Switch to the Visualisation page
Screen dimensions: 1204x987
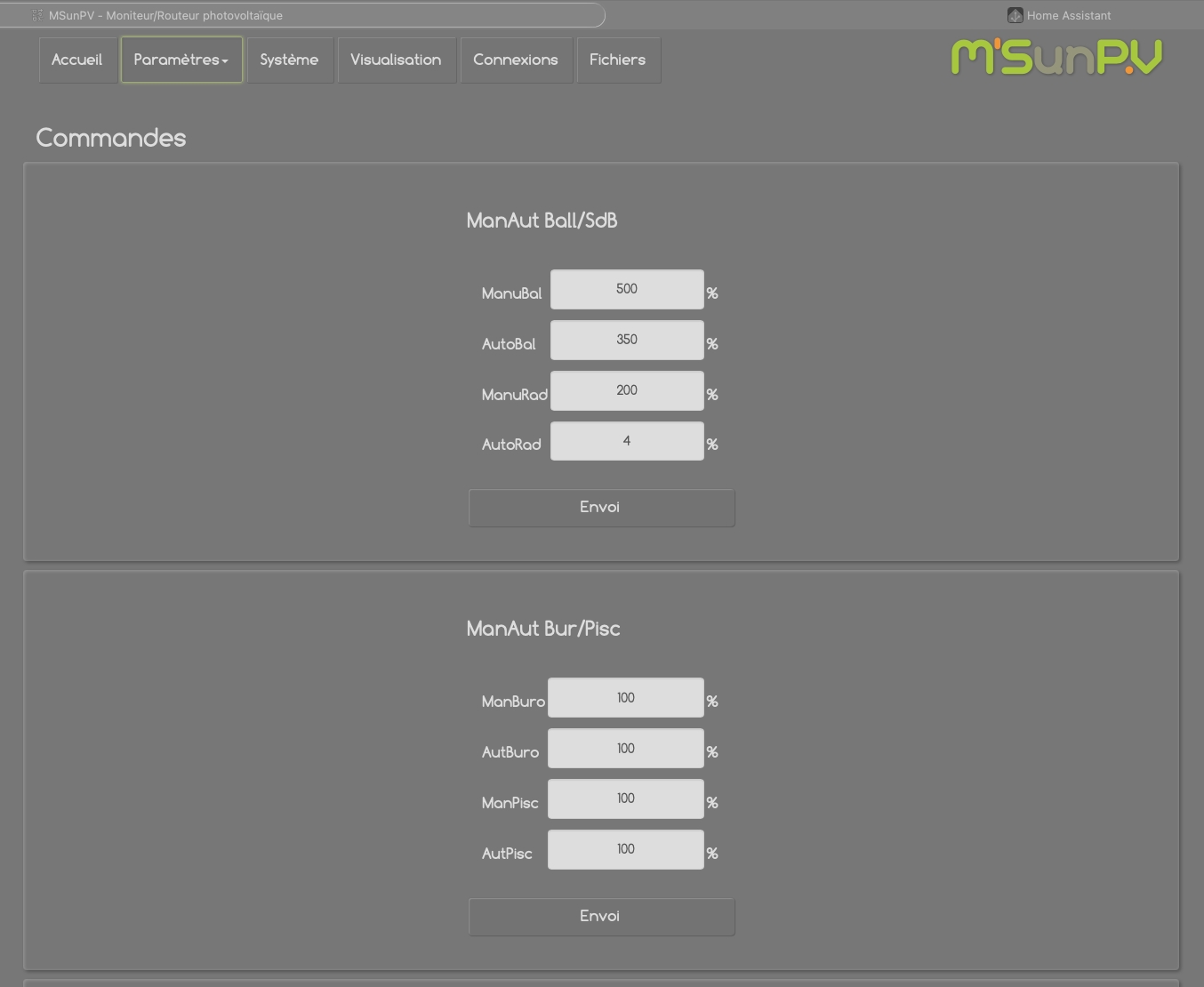pos(397,60)
